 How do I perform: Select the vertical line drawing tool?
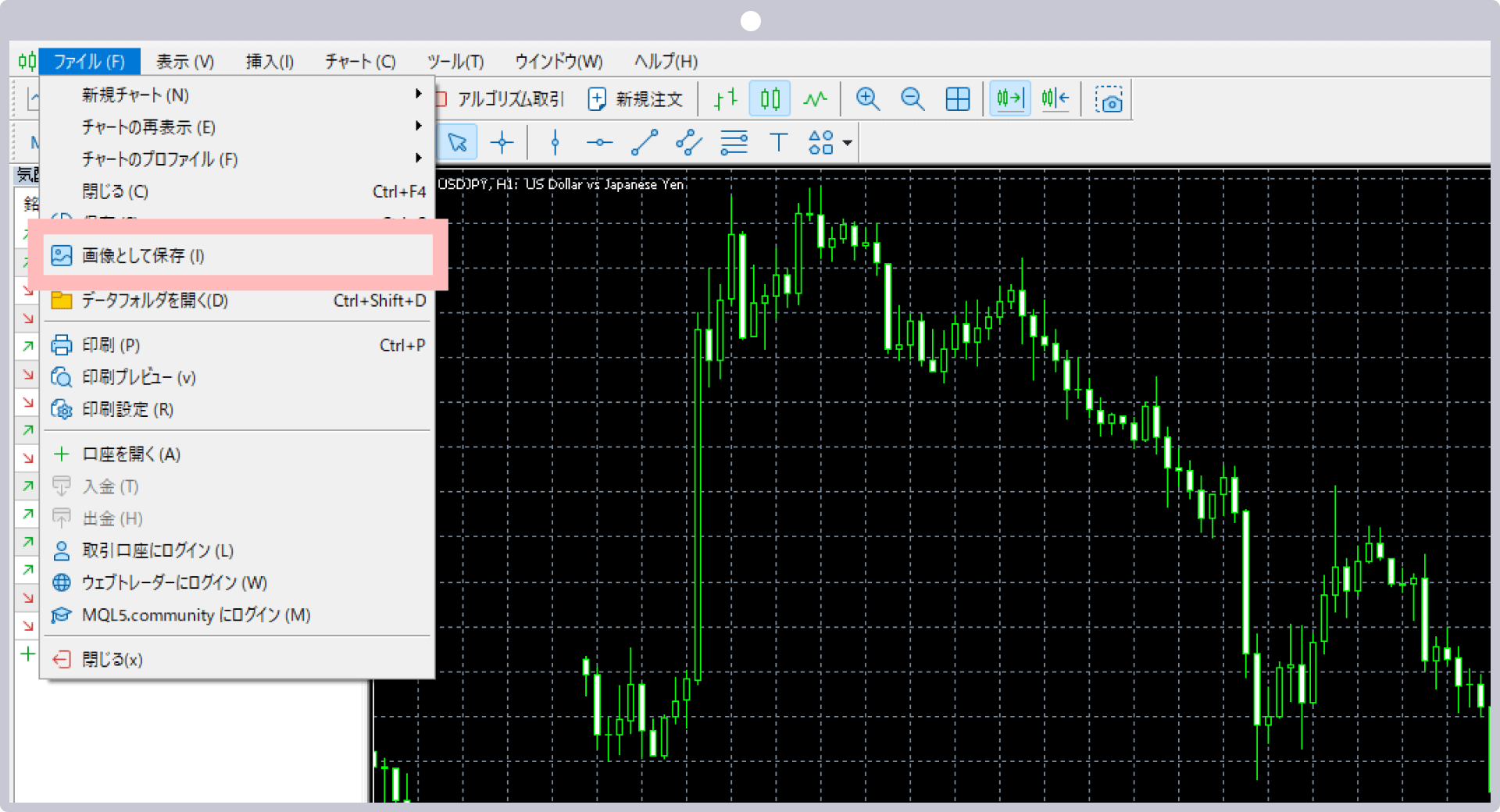click(x=555, y=143)
